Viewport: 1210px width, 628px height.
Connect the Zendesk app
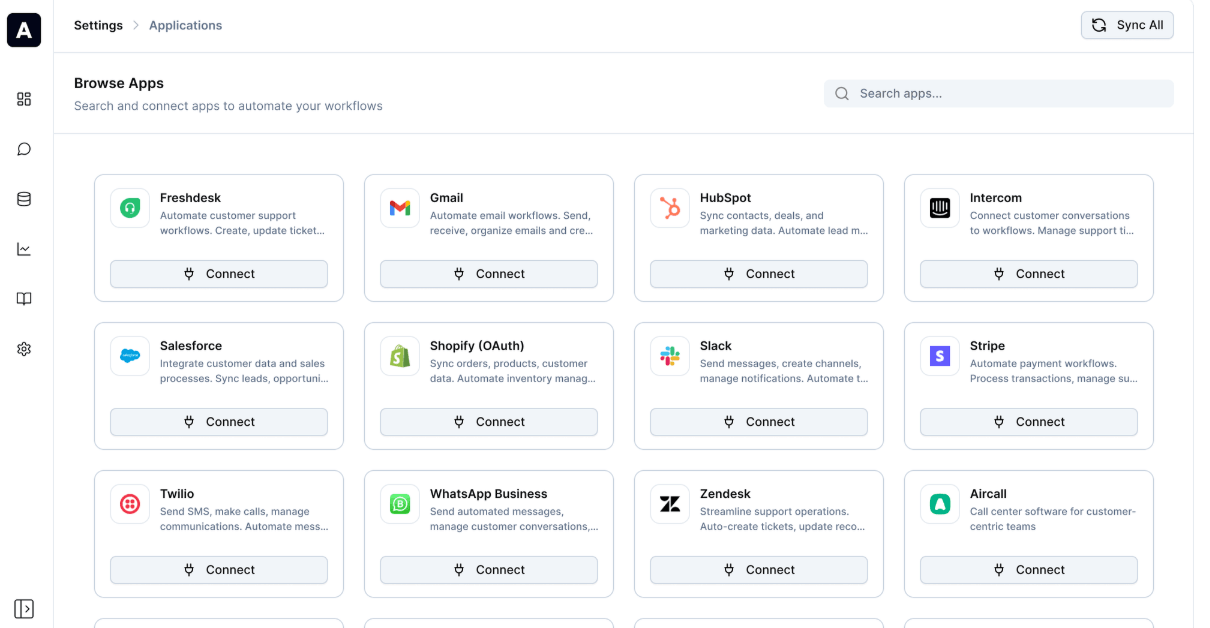pyautogui.click(x=759, y=570)
